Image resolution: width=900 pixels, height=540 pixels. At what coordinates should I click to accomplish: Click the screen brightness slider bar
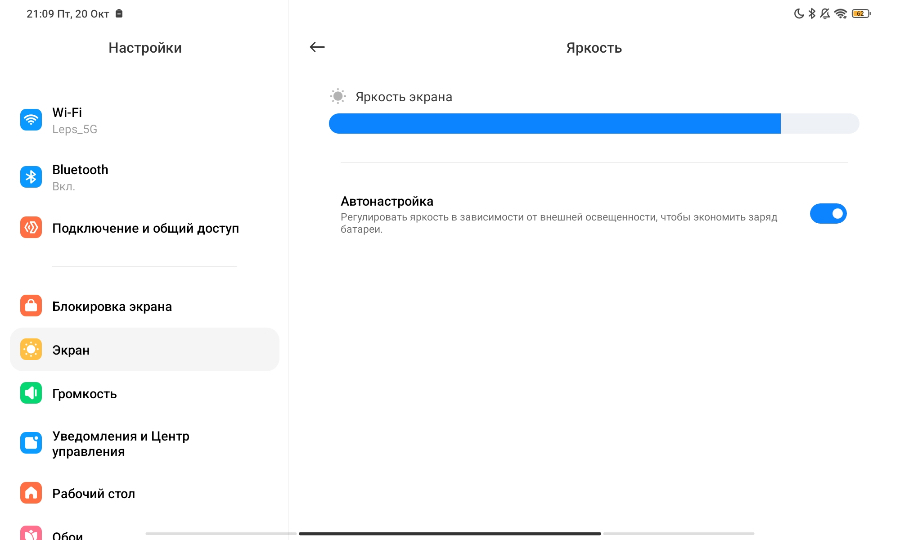593,123
